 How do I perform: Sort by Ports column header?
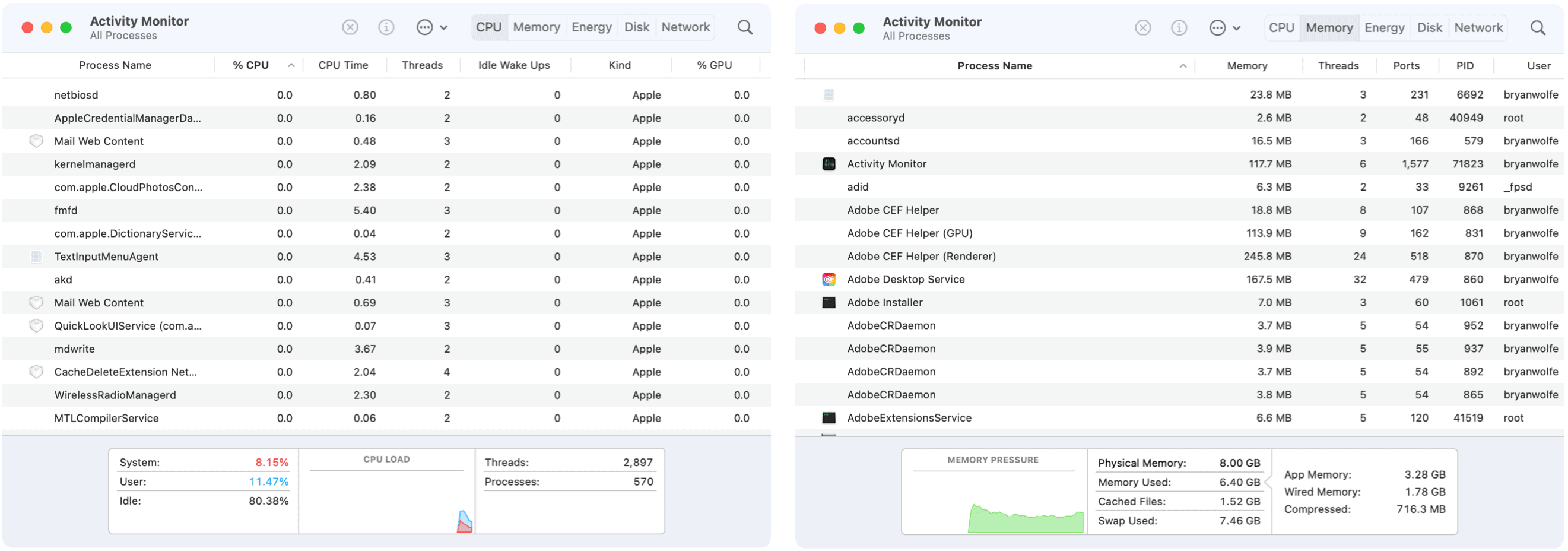[x=1406, y=66]
